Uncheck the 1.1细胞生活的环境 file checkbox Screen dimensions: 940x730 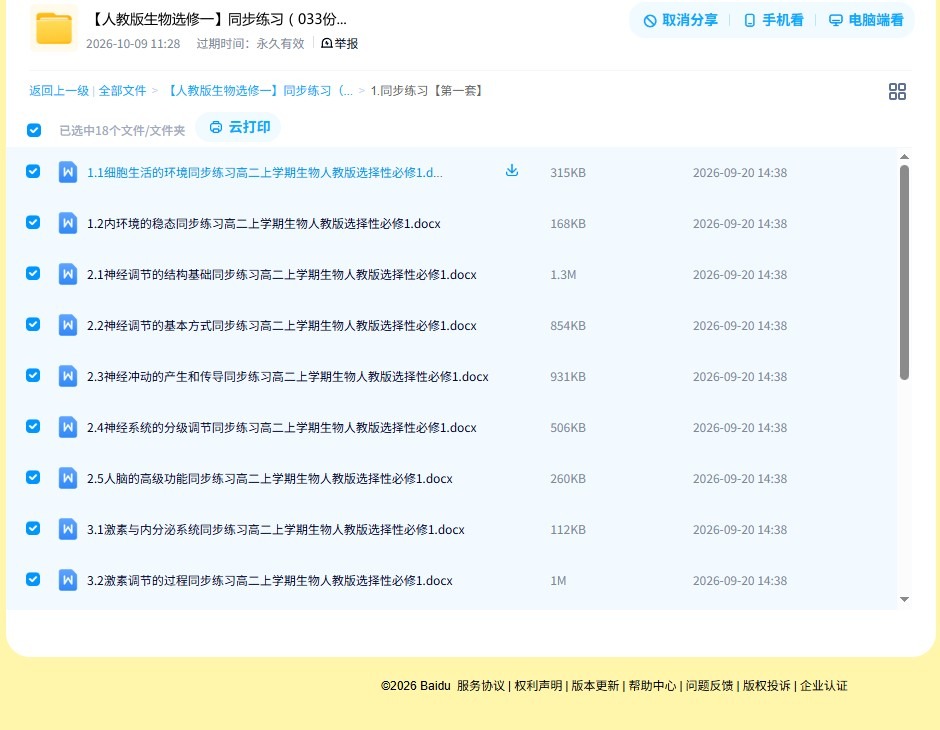(33, 171)
